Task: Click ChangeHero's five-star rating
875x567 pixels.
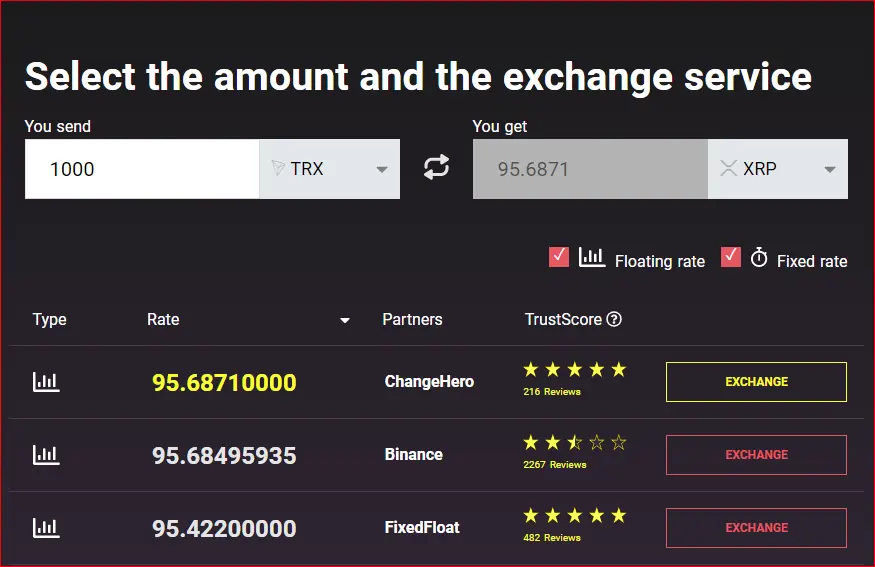Action: pos(575,369)
